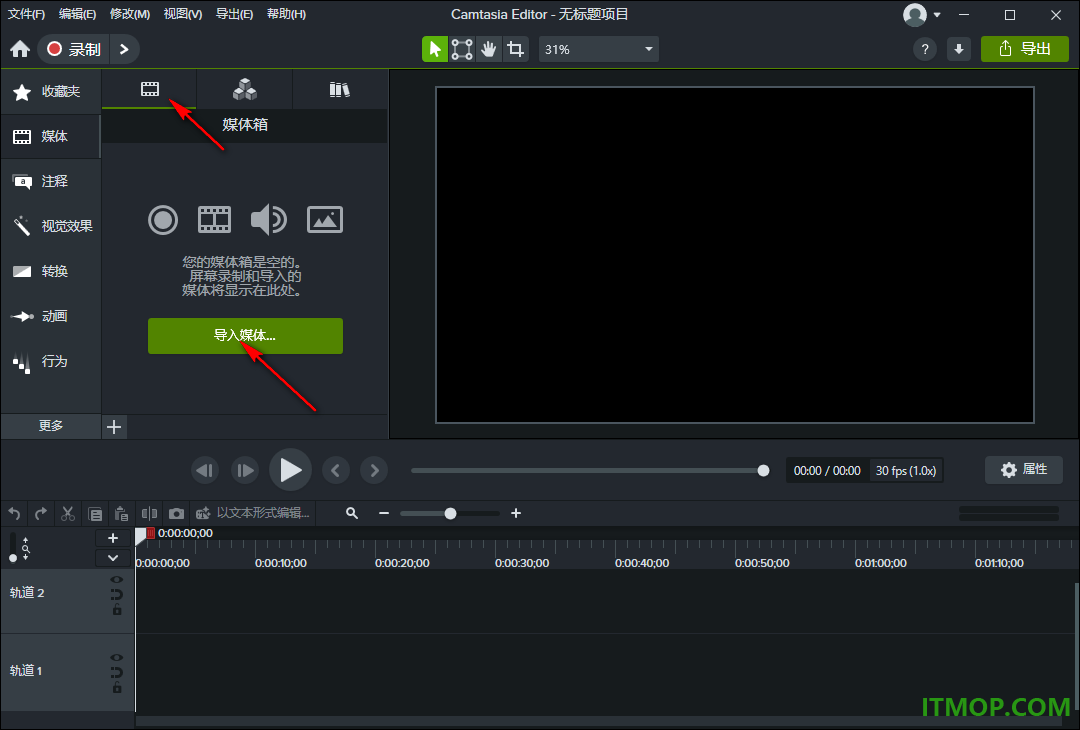Open the 导出(E) menu

[234, 14]
